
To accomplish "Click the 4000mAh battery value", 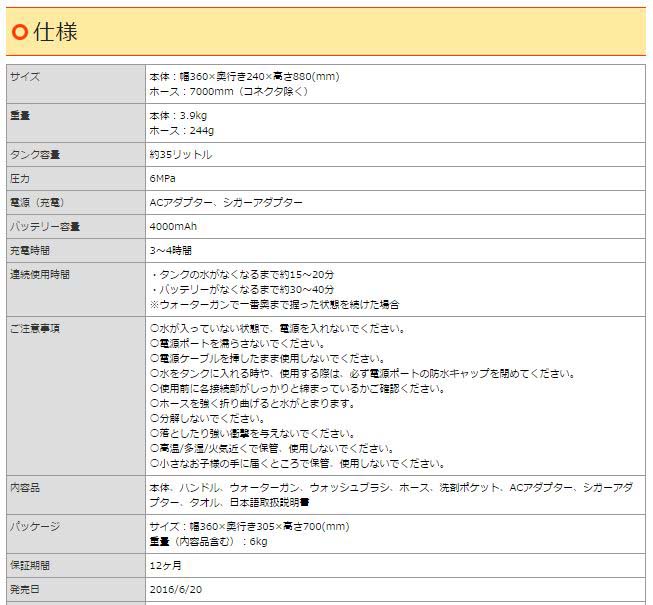I will 173,227.
